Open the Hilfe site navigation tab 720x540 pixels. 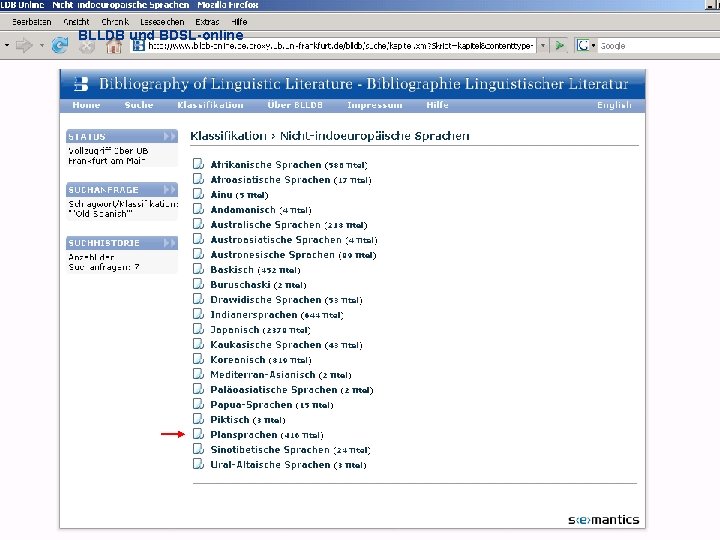tap(437, 105)
